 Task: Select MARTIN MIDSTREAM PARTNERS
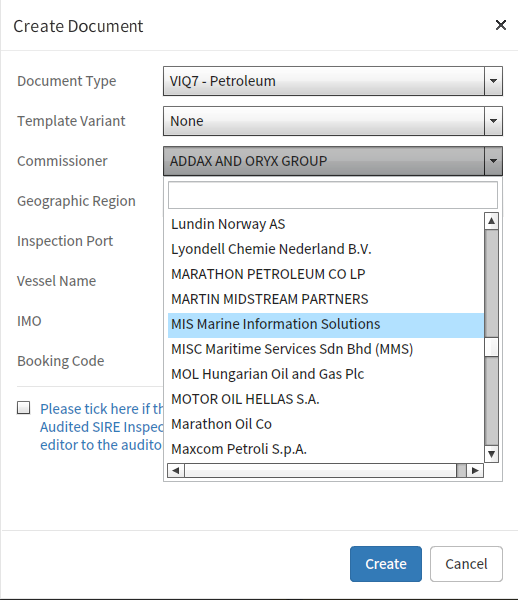pyautogui.click(x=326, y=299)
